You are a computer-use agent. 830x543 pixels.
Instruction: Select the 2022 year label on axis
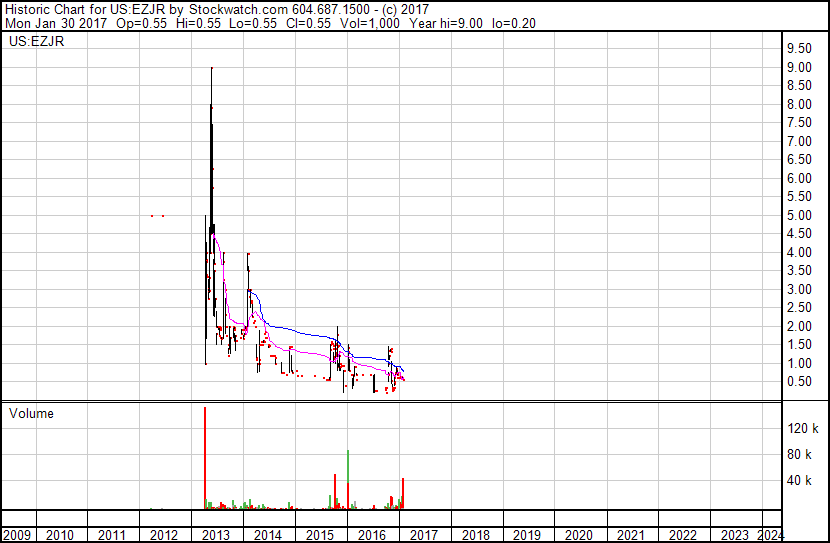point(682,535)
